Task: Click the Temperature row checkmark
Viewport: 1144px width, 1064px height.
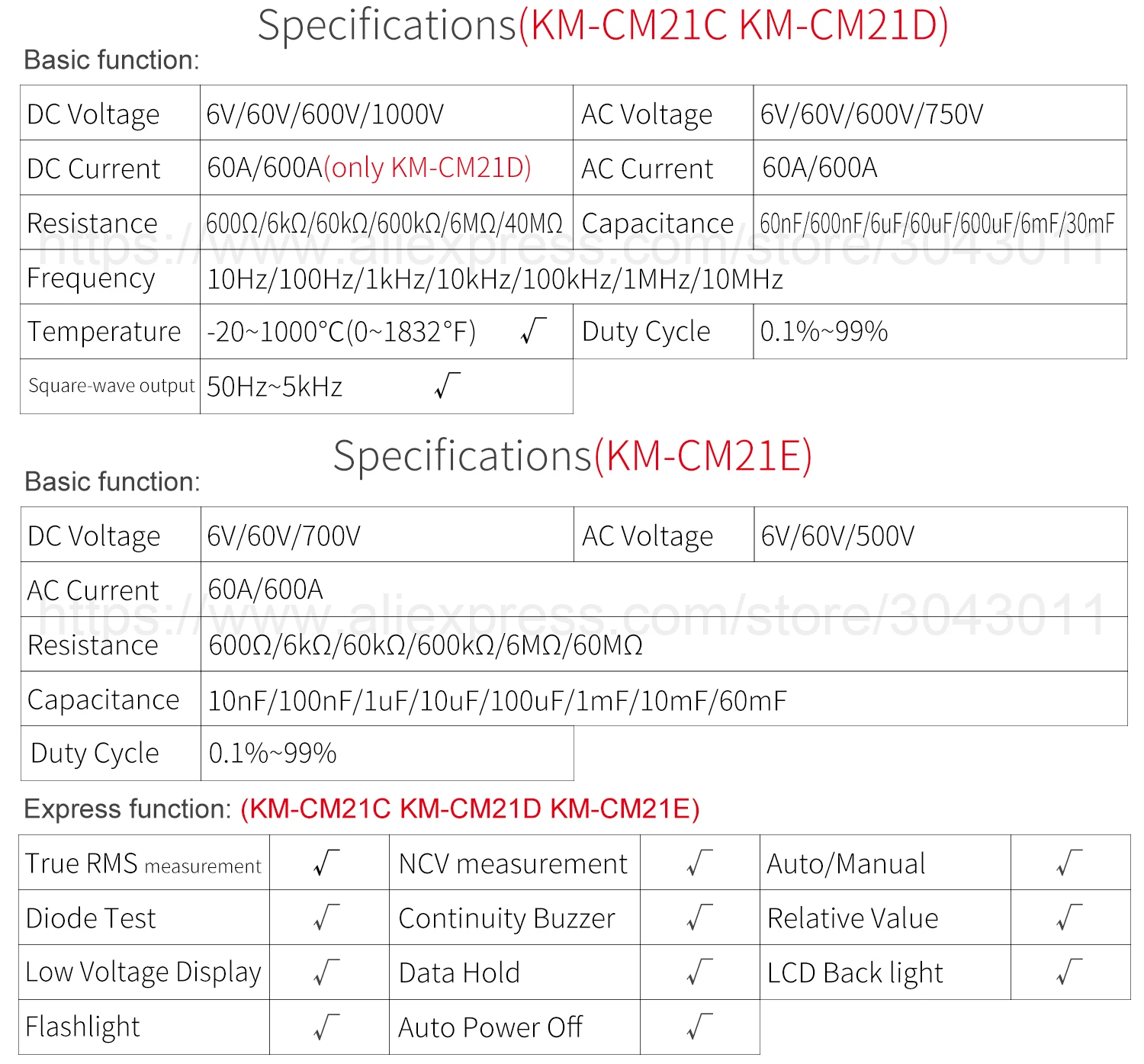Action: point(533,331)
